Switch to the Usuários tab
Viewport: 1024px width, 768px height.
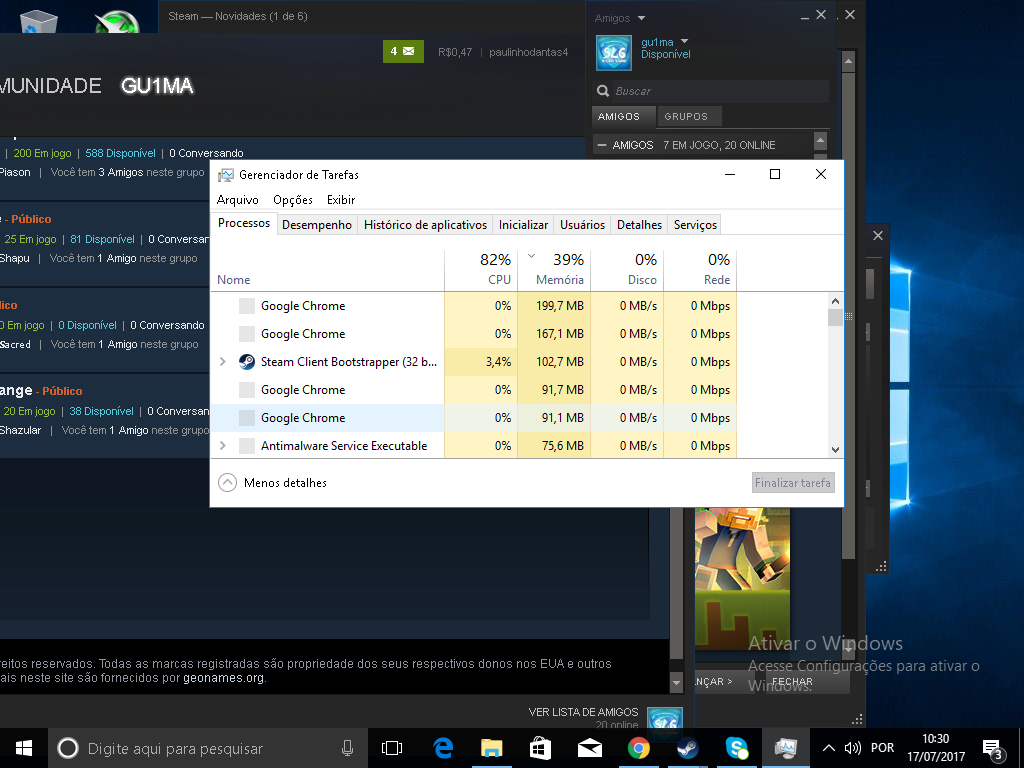point(583,225)
